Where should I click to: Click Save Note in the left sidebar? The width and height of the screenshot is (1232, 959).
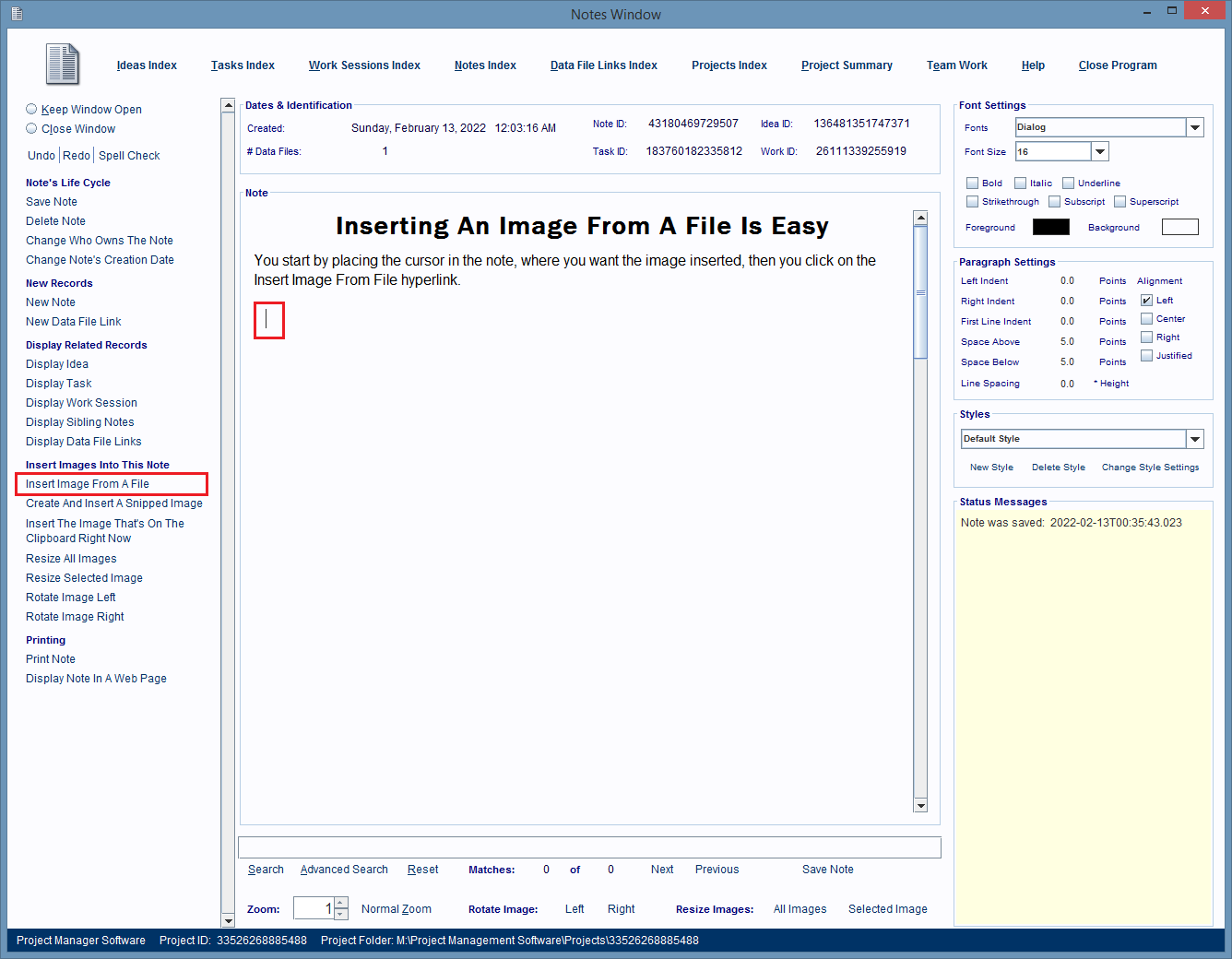coord(52,202)
